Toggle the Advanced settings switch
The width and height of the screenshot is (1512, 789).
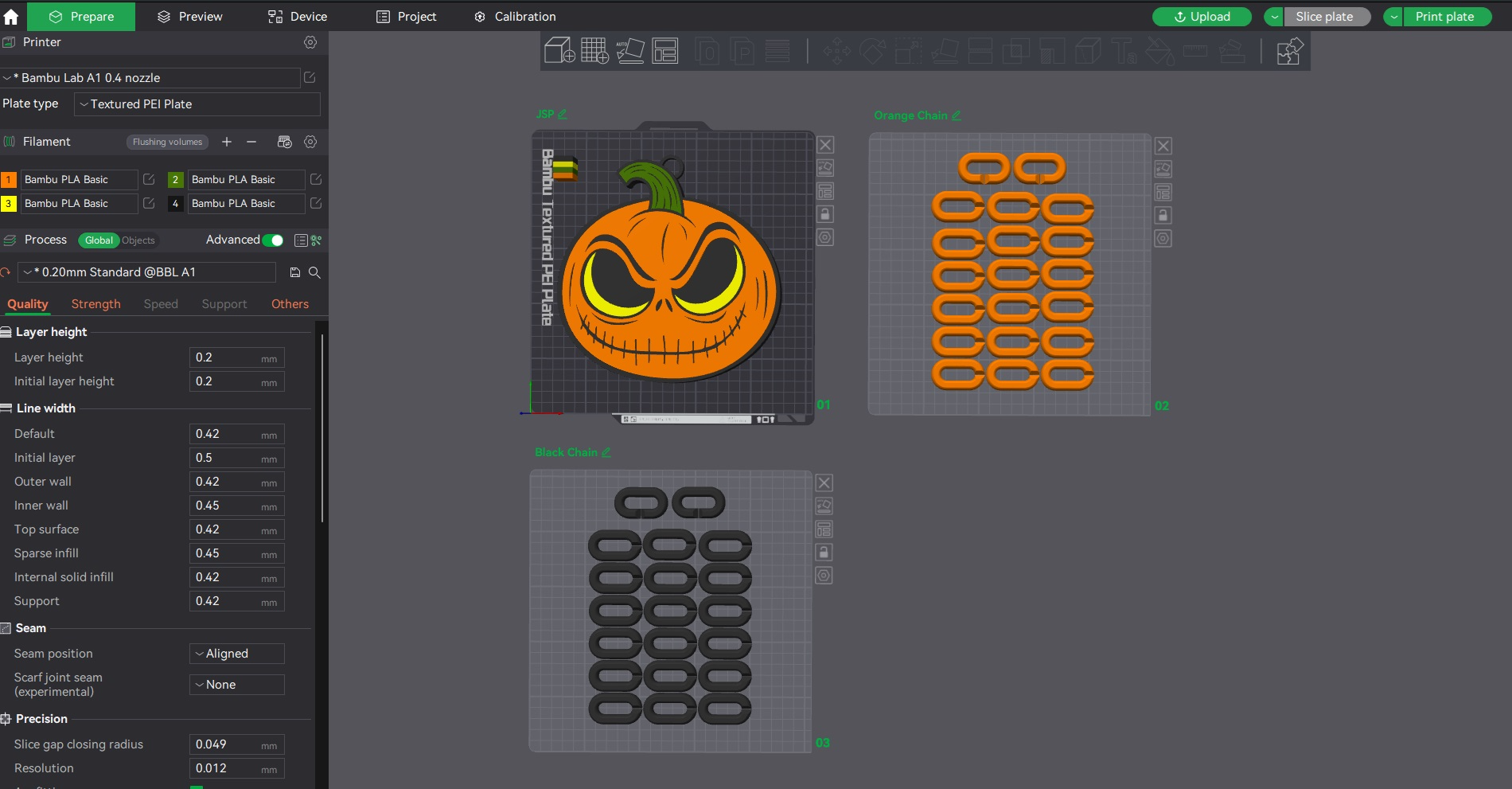coord(273,240)
